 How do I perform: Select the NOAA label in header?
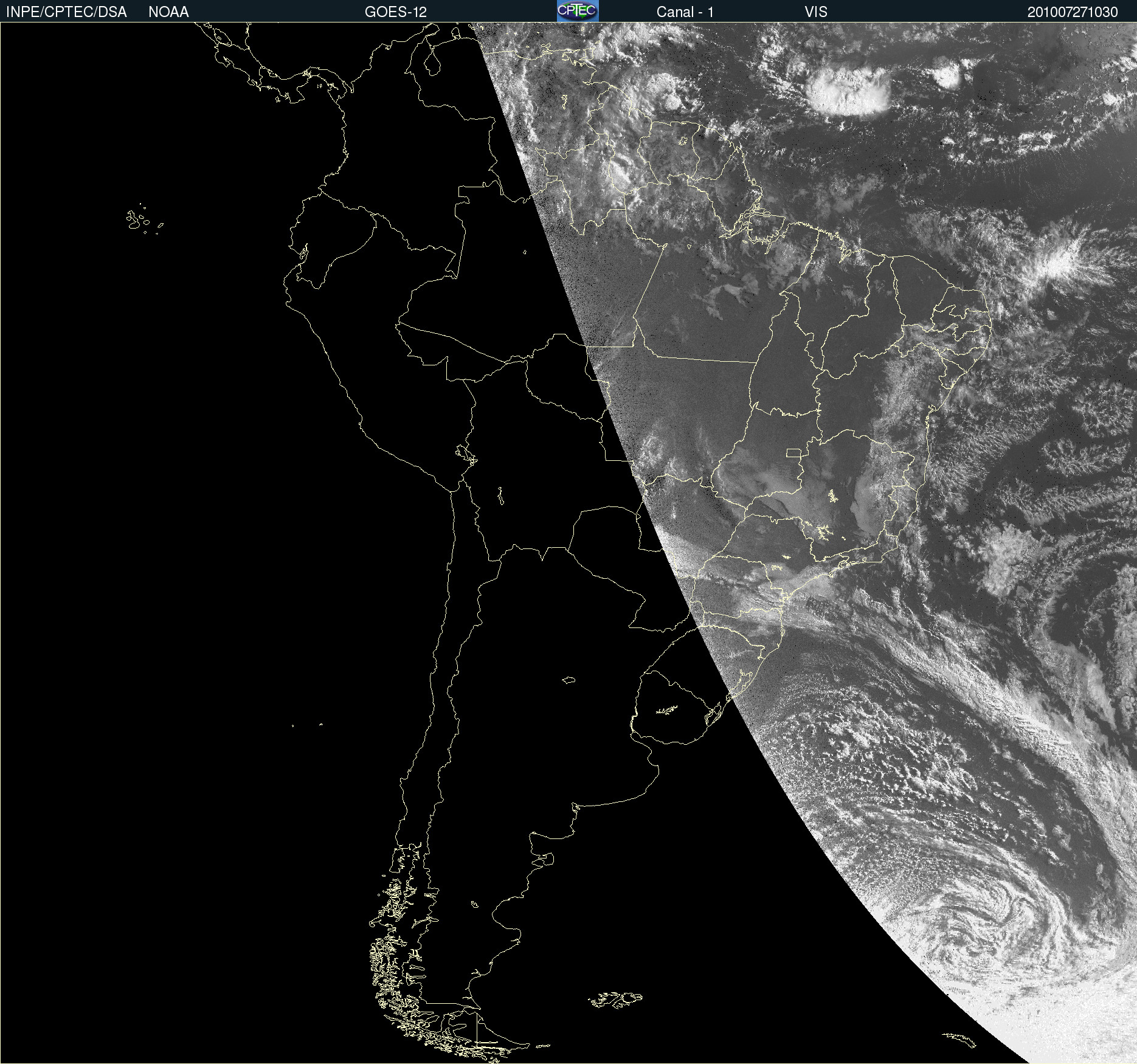click(x=168, y=12)
